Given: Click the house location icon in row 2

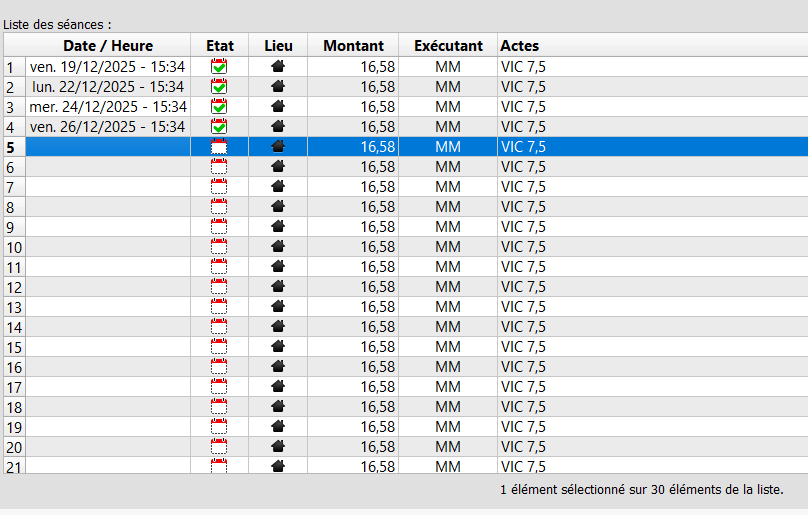Looking at the screenshot, I should coord(278,87).
